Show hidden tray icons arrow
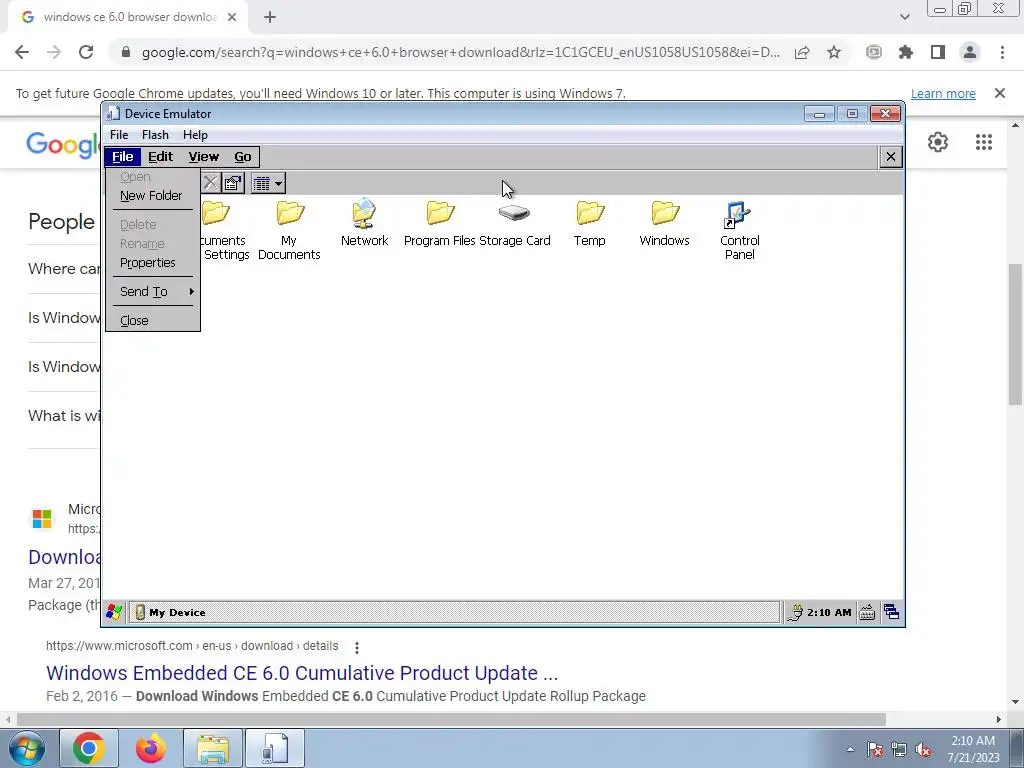This screenshot has height=768, width=1024. point(850,749)
